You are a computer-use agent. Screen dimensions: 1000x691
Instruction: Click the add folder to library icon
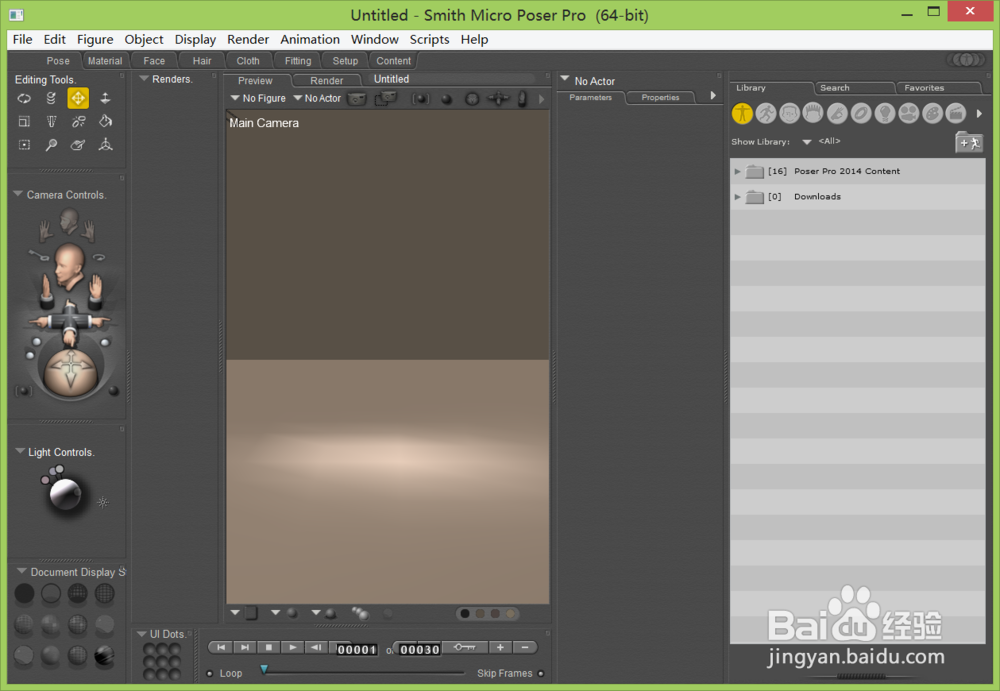click(x=969, y=142)
